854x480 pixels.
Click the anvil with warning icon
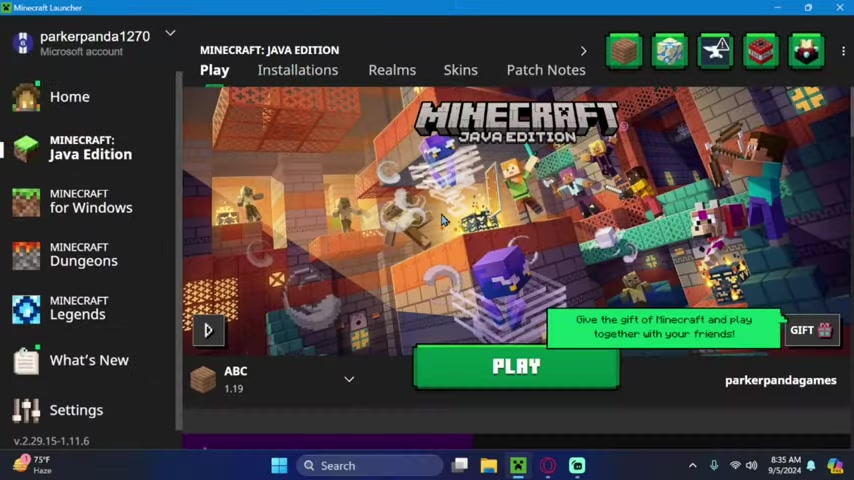pyautogui.click(x=715, y=51)
